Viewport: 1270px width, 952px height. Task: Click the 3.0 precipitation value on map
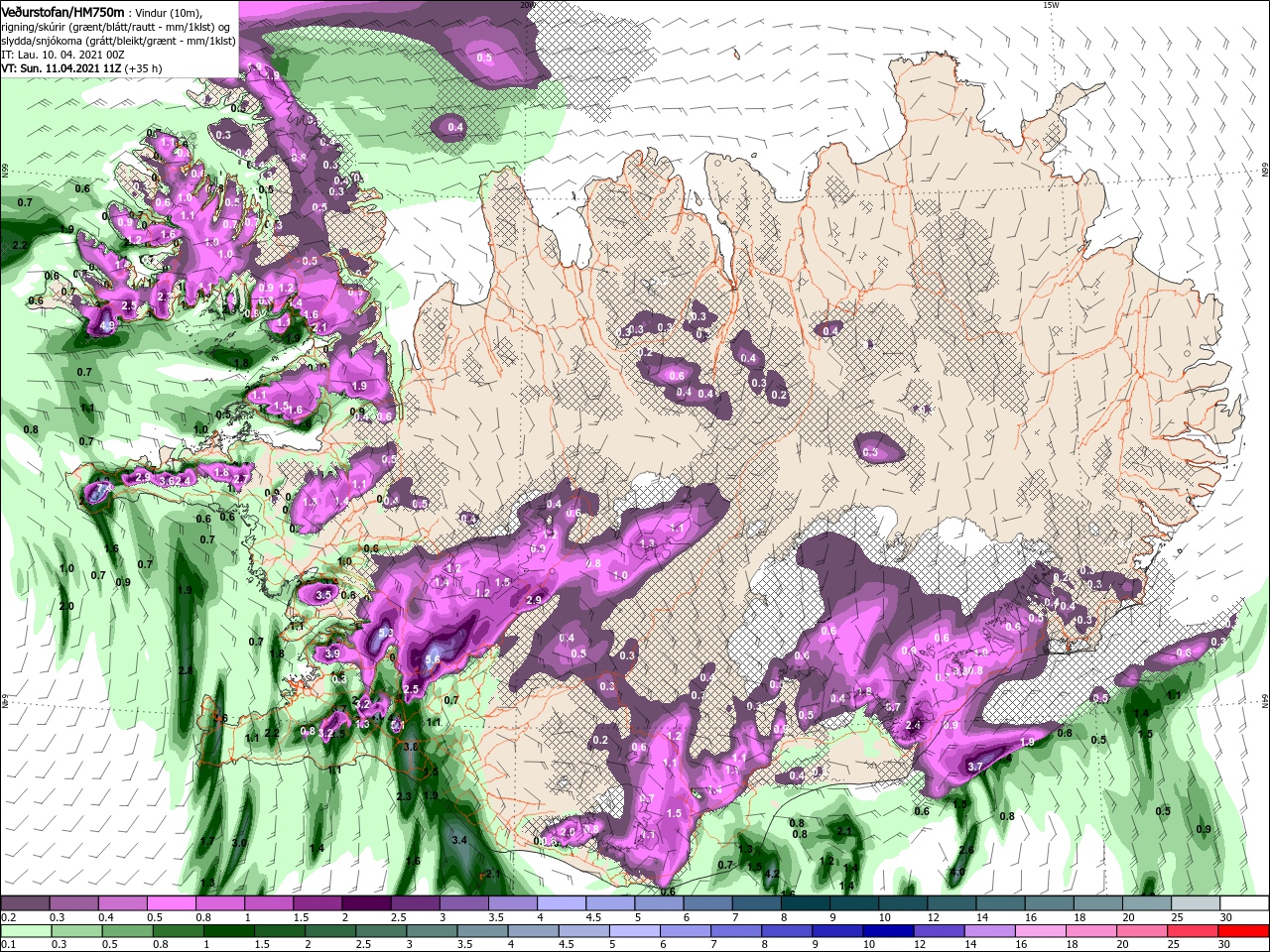tap(238, 842)
